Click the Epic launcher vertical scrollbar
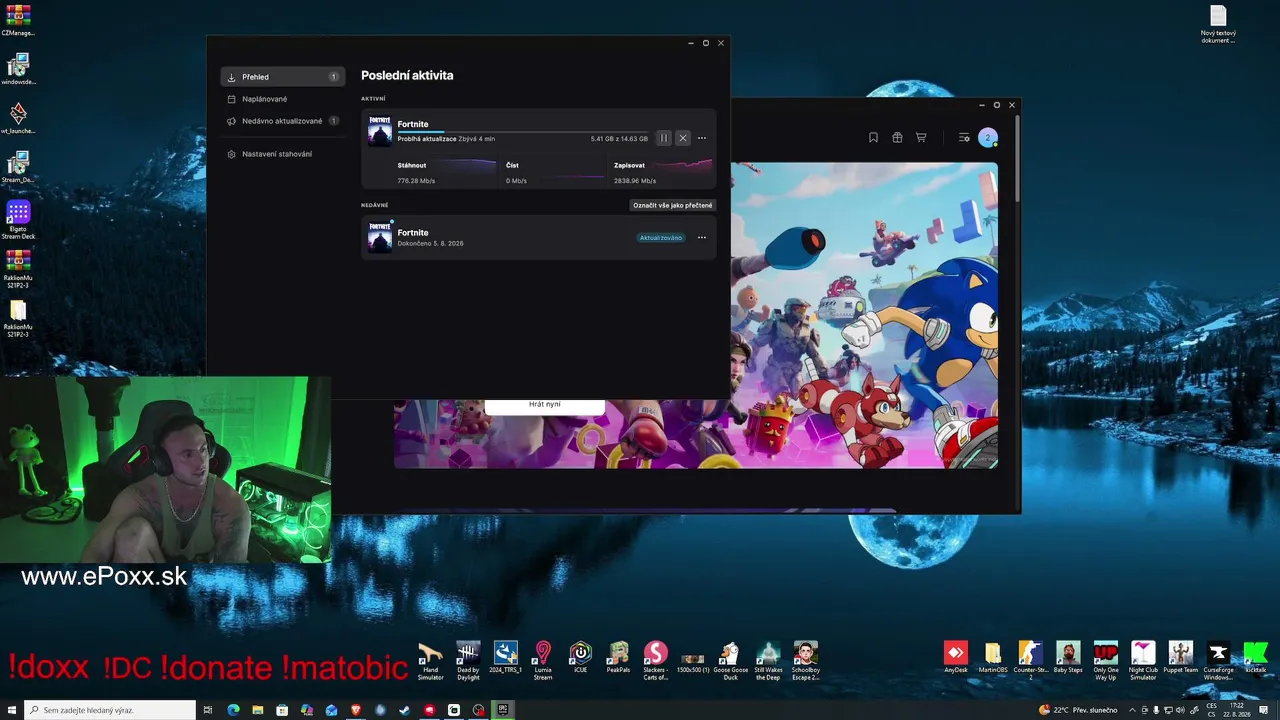The image size is (1280, 720). (x=1017, y=160)
